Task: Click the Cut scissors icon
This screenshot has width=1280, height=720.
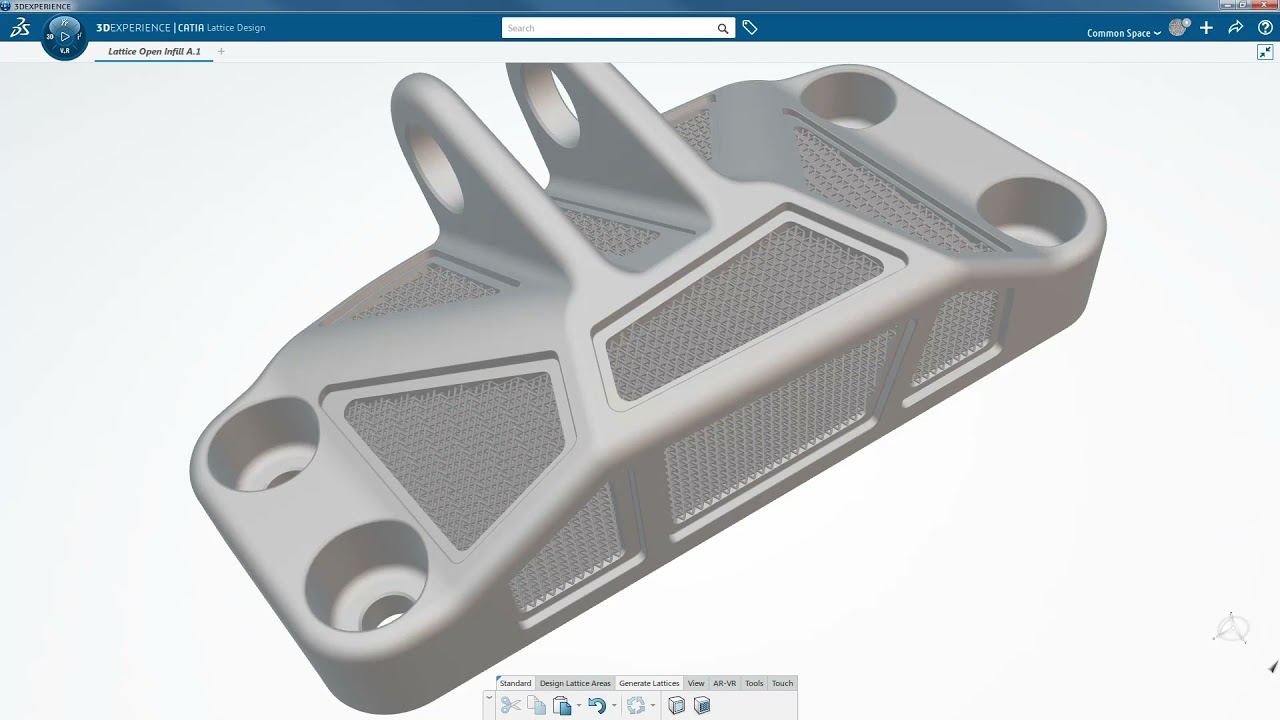Action: (x=511, y=706)
